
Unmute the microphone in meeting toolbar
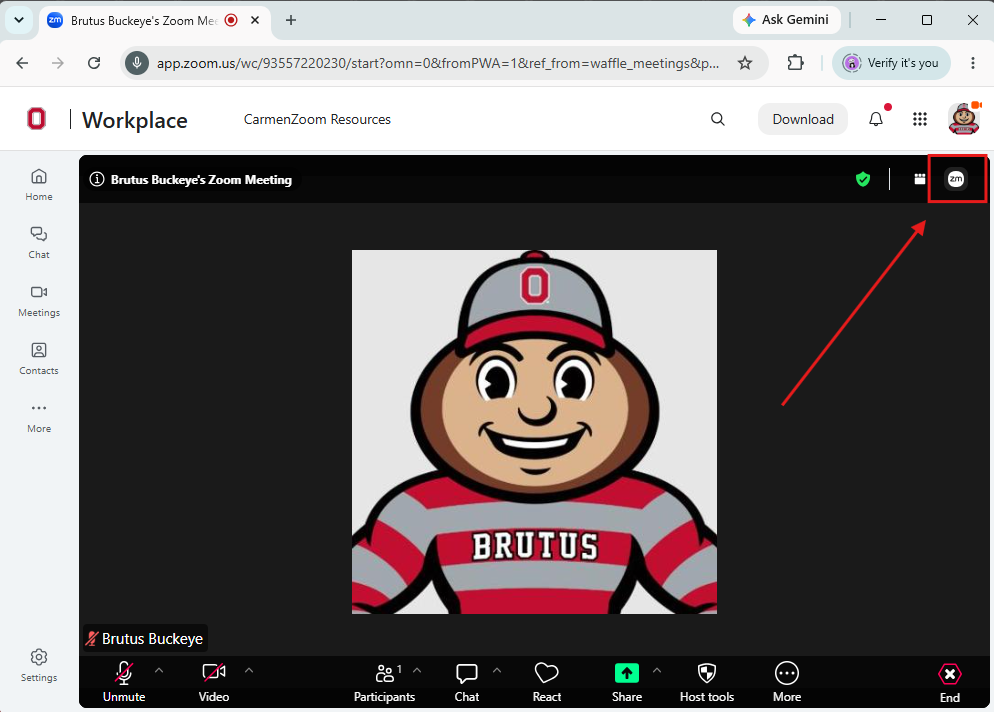[x=124, y=681]
